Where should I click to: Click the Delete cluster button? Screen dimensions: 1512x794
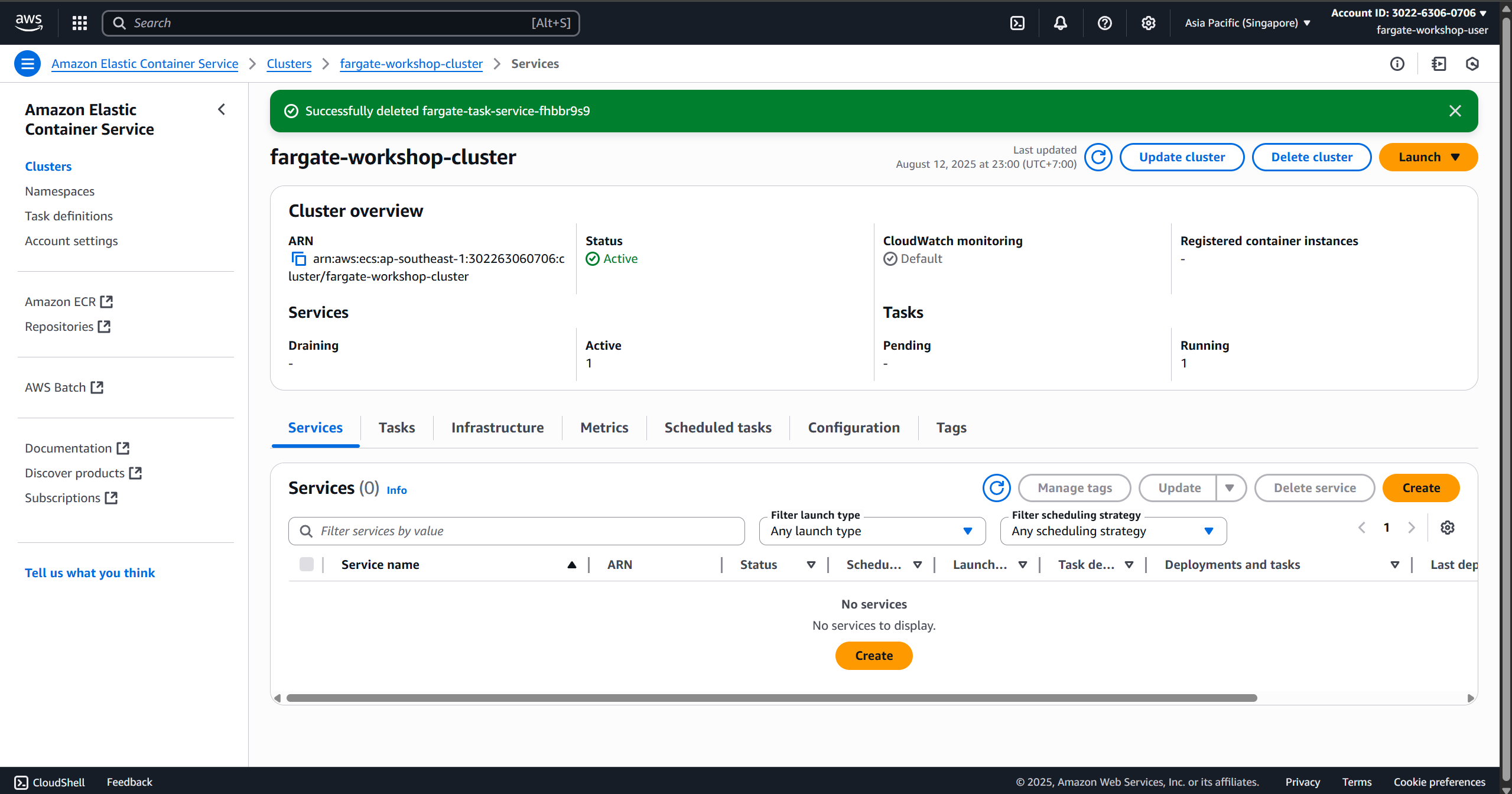(1312, 157)
